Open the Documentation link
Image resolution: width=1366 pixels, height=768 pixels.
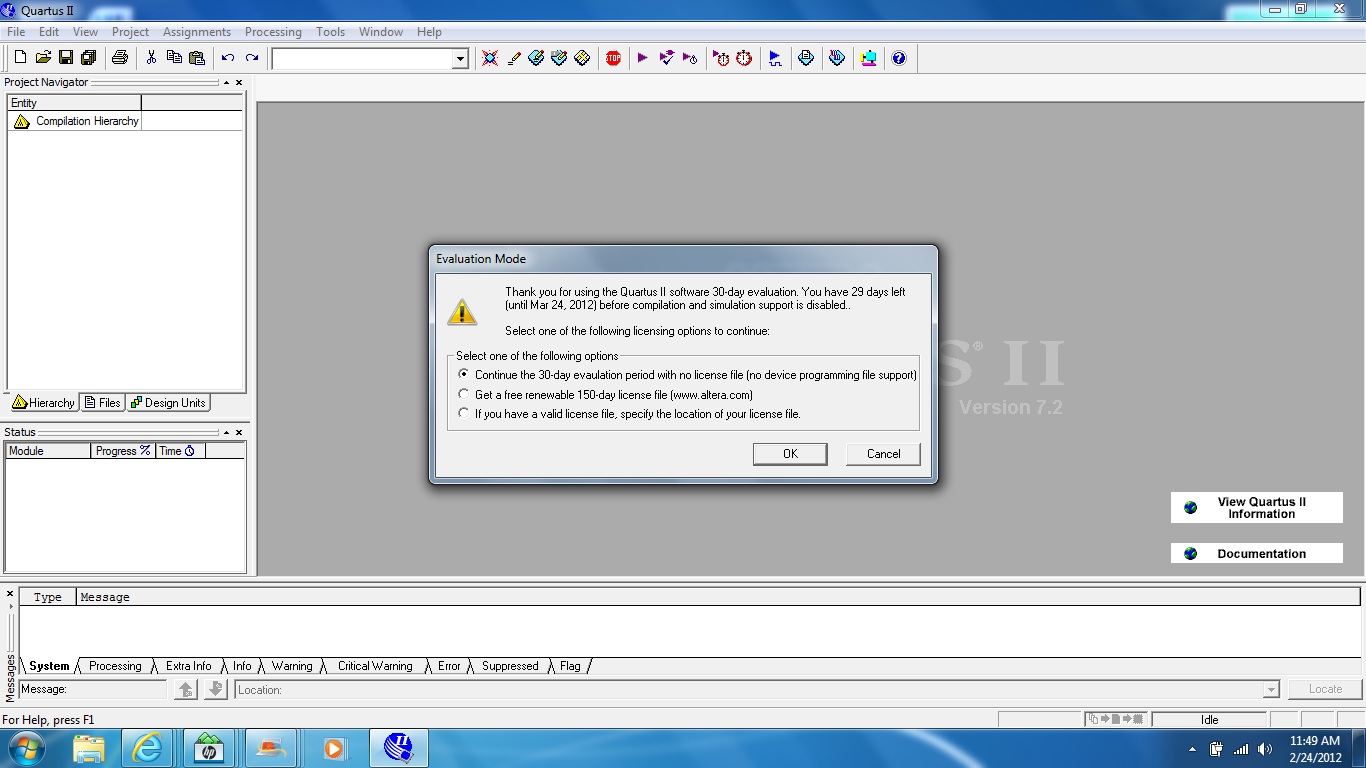click(x=1257, y=554)
